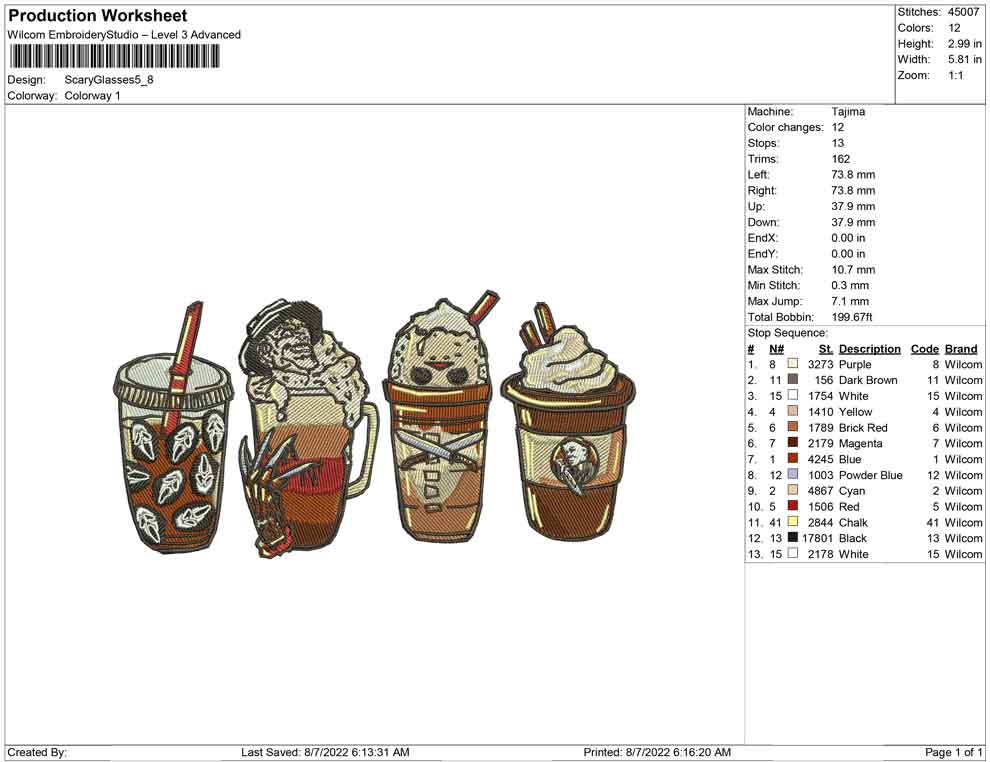The height and width of the screenshot is (762, 990).
Task: Click the Colors value 12 in the header
Action: [x=954, y=28]
